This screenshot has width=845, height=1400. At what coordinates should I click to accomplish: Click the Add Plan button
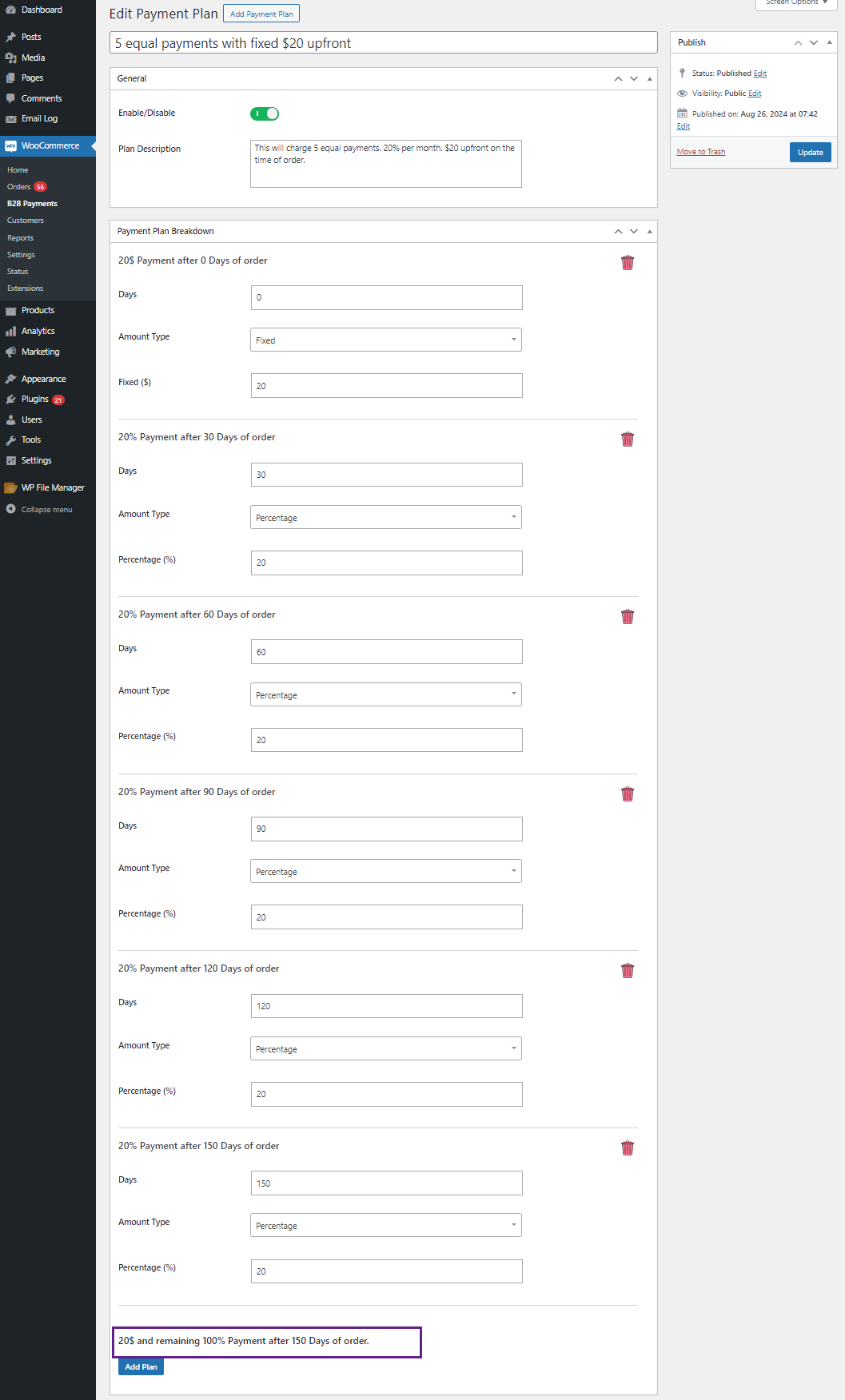[141, 1366]
